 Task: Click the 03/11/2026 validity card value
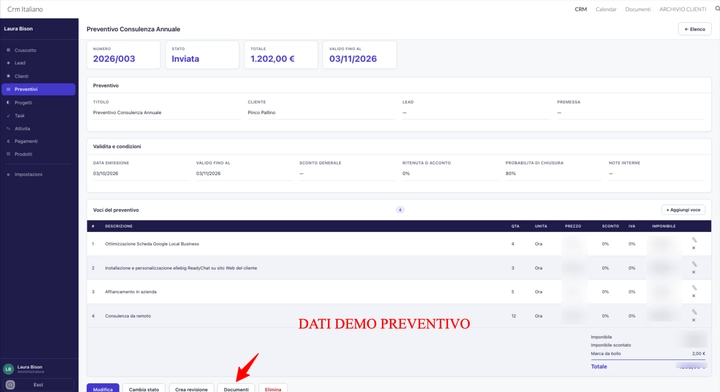click(x=353, y=59)
